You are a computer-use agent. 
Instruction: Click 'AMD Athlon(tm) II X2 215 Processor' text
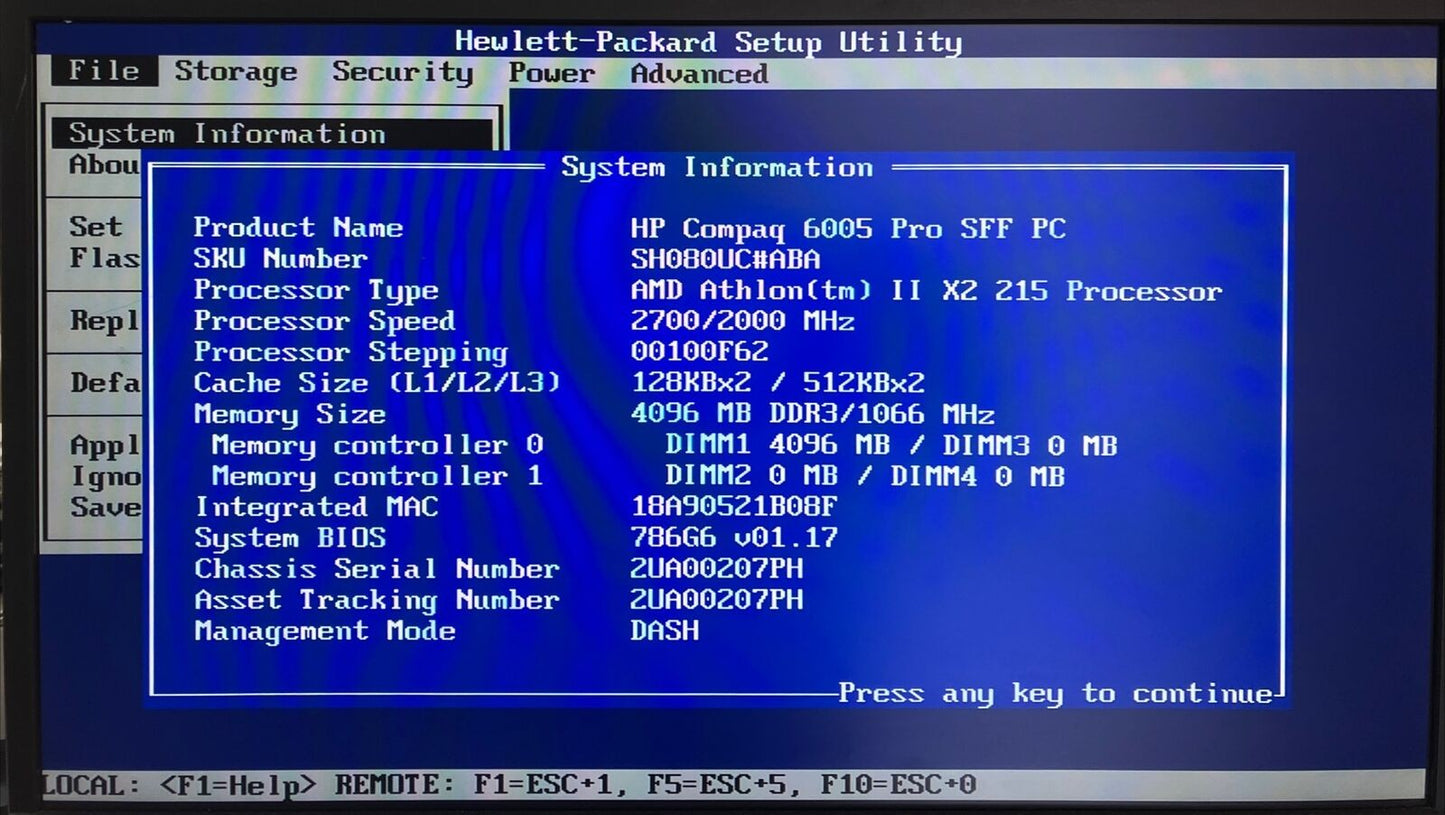click(x=926, y=292)
